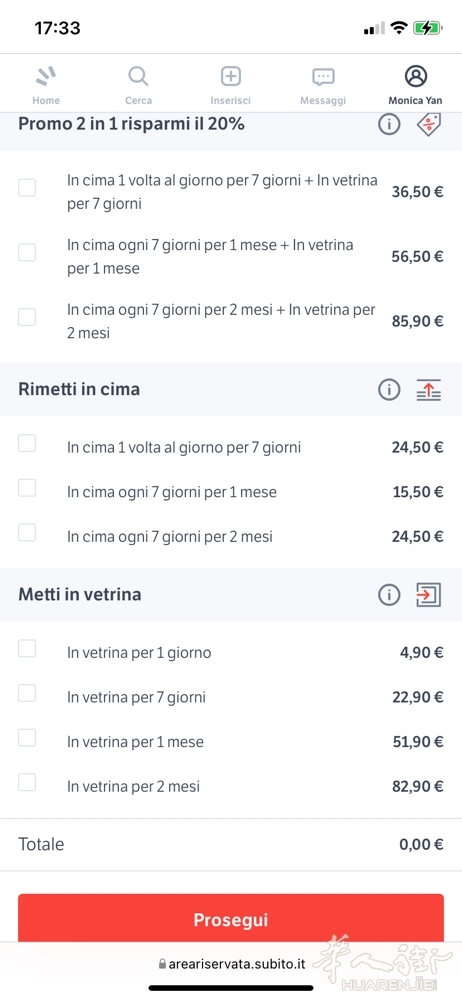Tap the Prosegui button
Screen dimensions: 462x1000
coord(230,918)
